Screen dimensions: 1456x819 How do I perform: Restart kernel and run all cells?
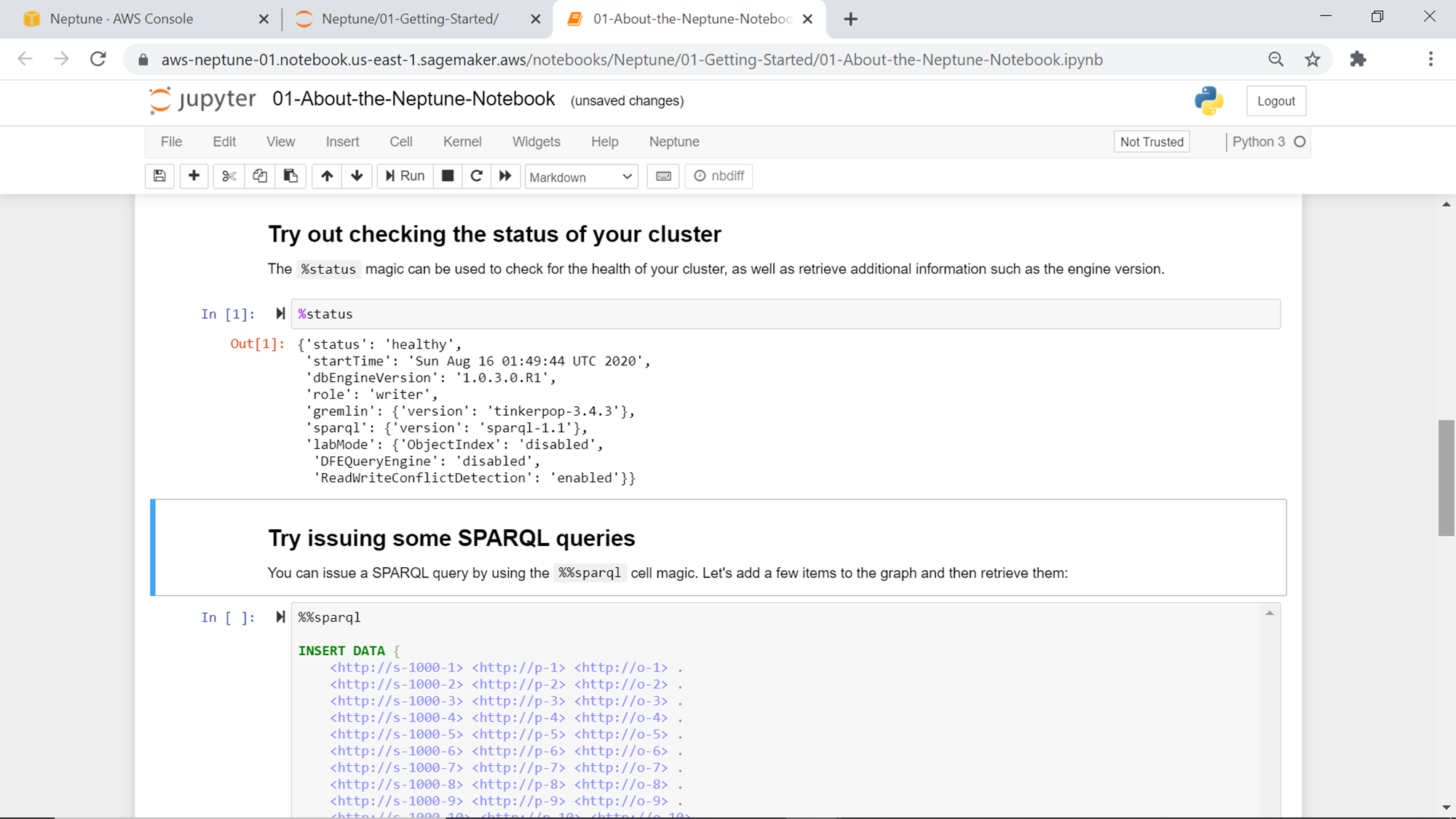click(x=505, y=176)
